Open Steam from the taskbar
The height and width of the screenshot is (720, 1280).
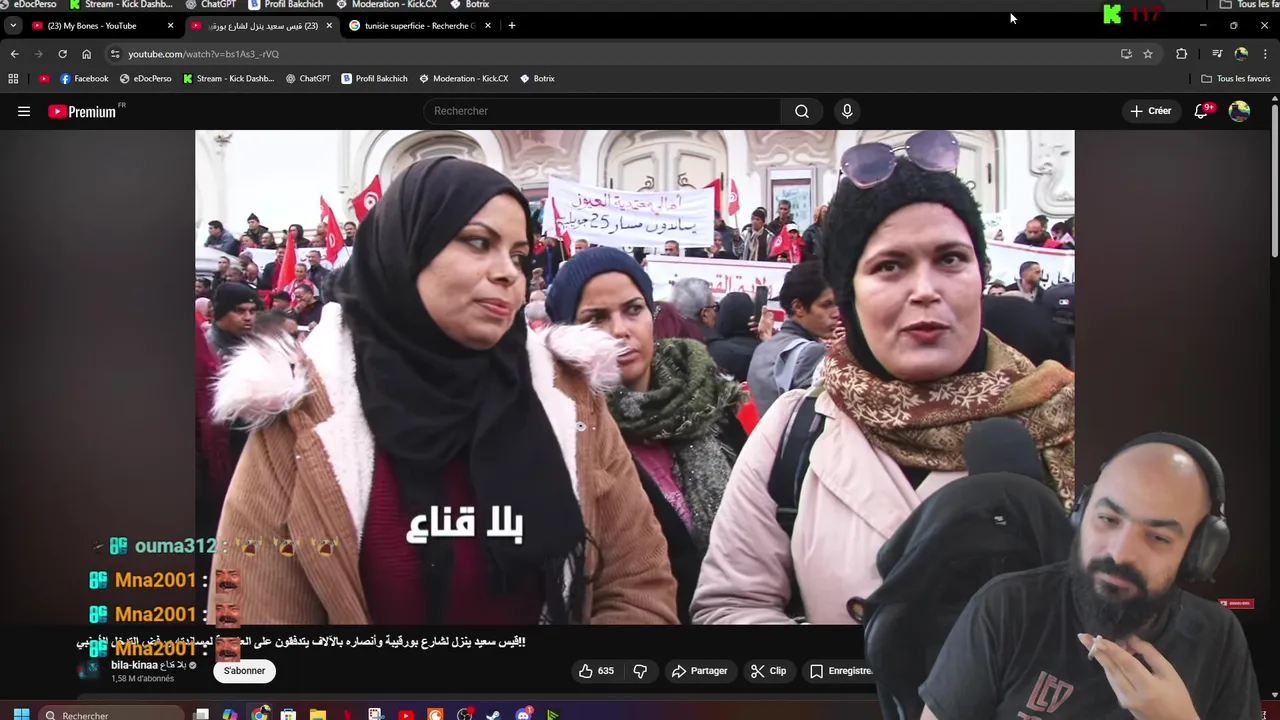pos(493,714)
